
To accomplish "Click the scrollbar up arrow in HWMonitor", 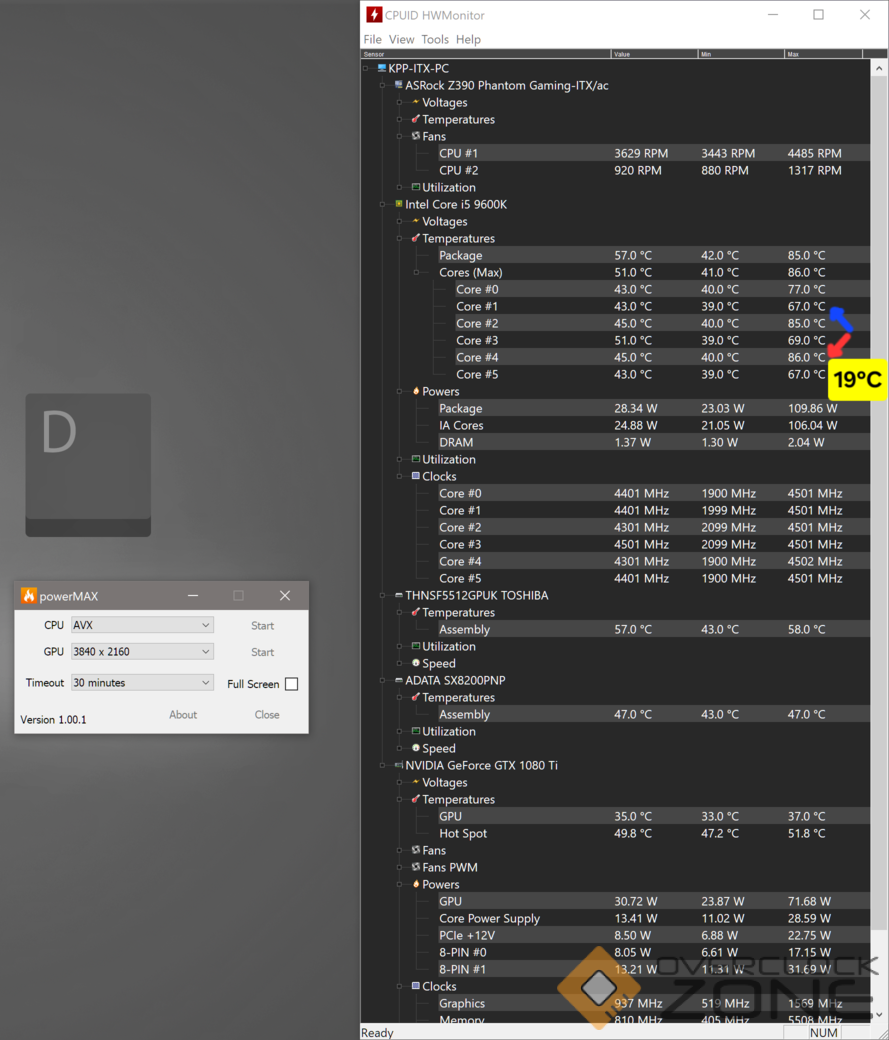I will click(879, 68).
